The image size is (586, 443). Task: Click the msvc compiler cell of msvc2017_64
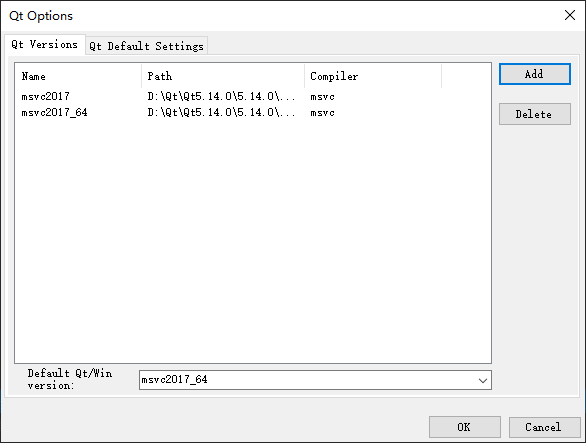click(322, 113)
